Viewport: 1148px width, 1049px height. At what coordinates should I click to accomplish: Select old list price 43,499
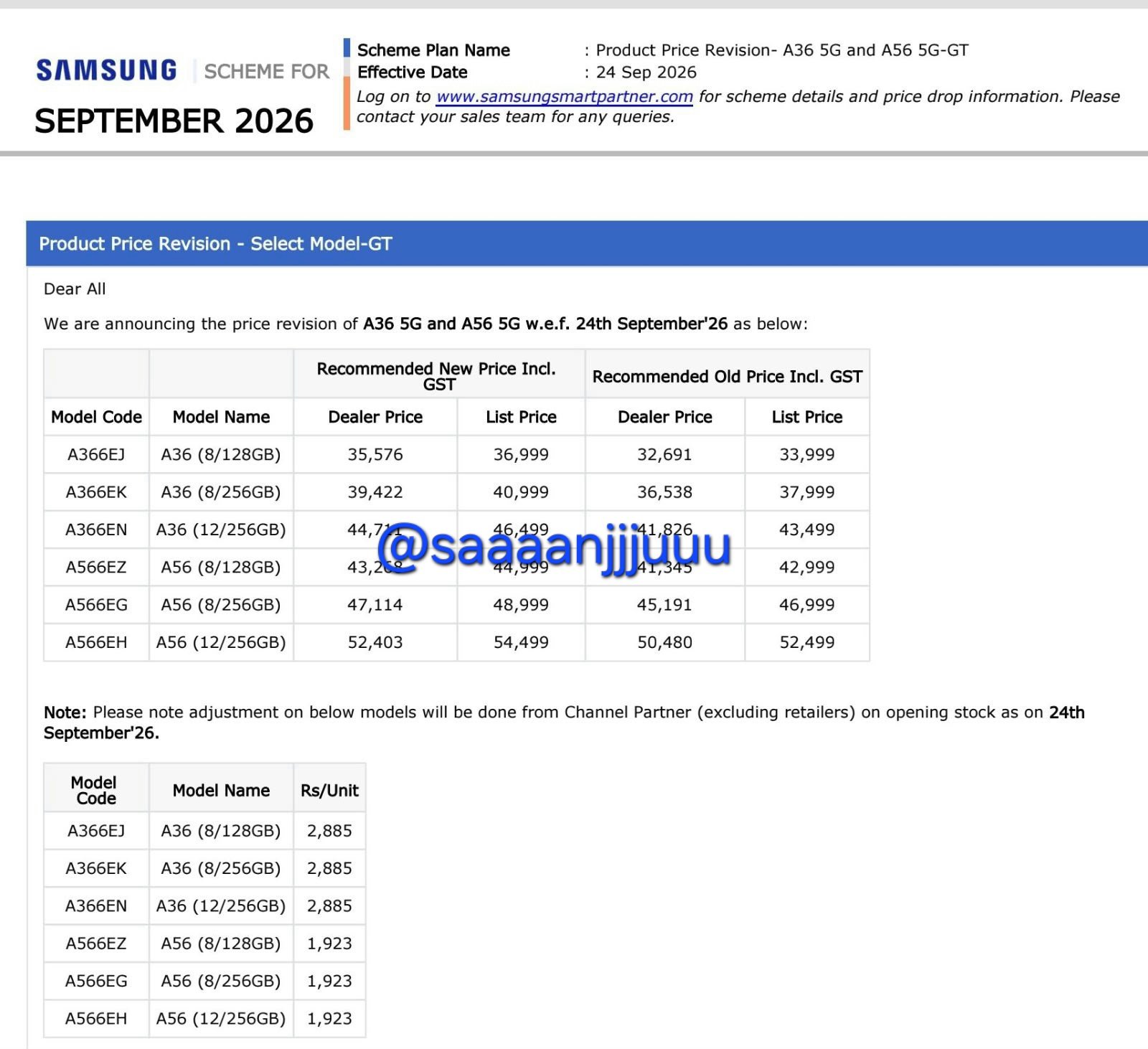point(807,530)
